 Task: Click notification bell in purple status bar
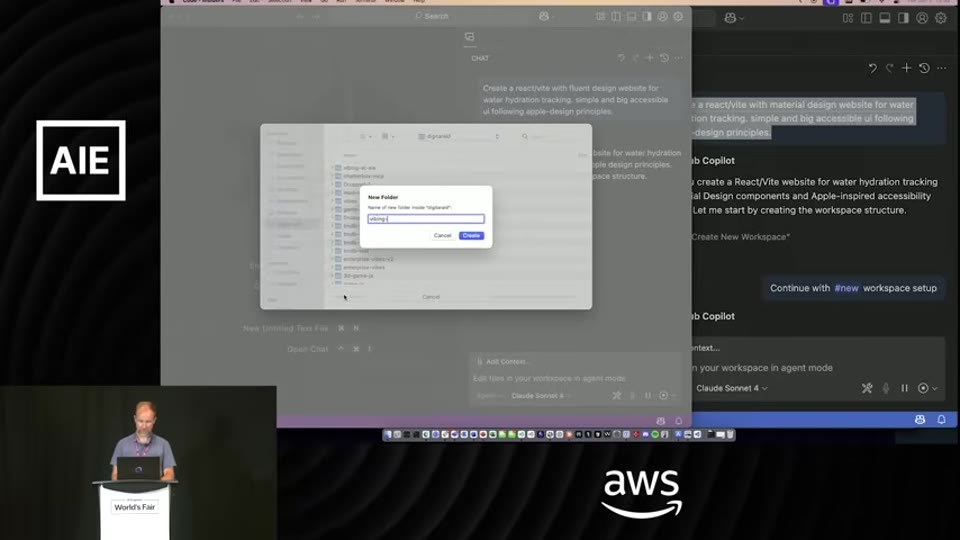click(x=678, y=421)
